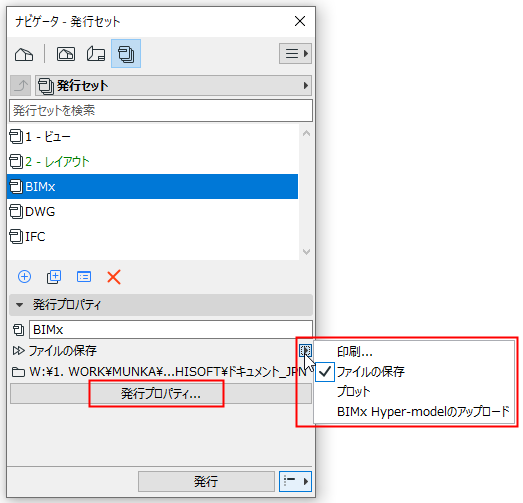Screen dimensions: 523x503
Task: Open the publisher set list settings icon
Action: point(84,277)
